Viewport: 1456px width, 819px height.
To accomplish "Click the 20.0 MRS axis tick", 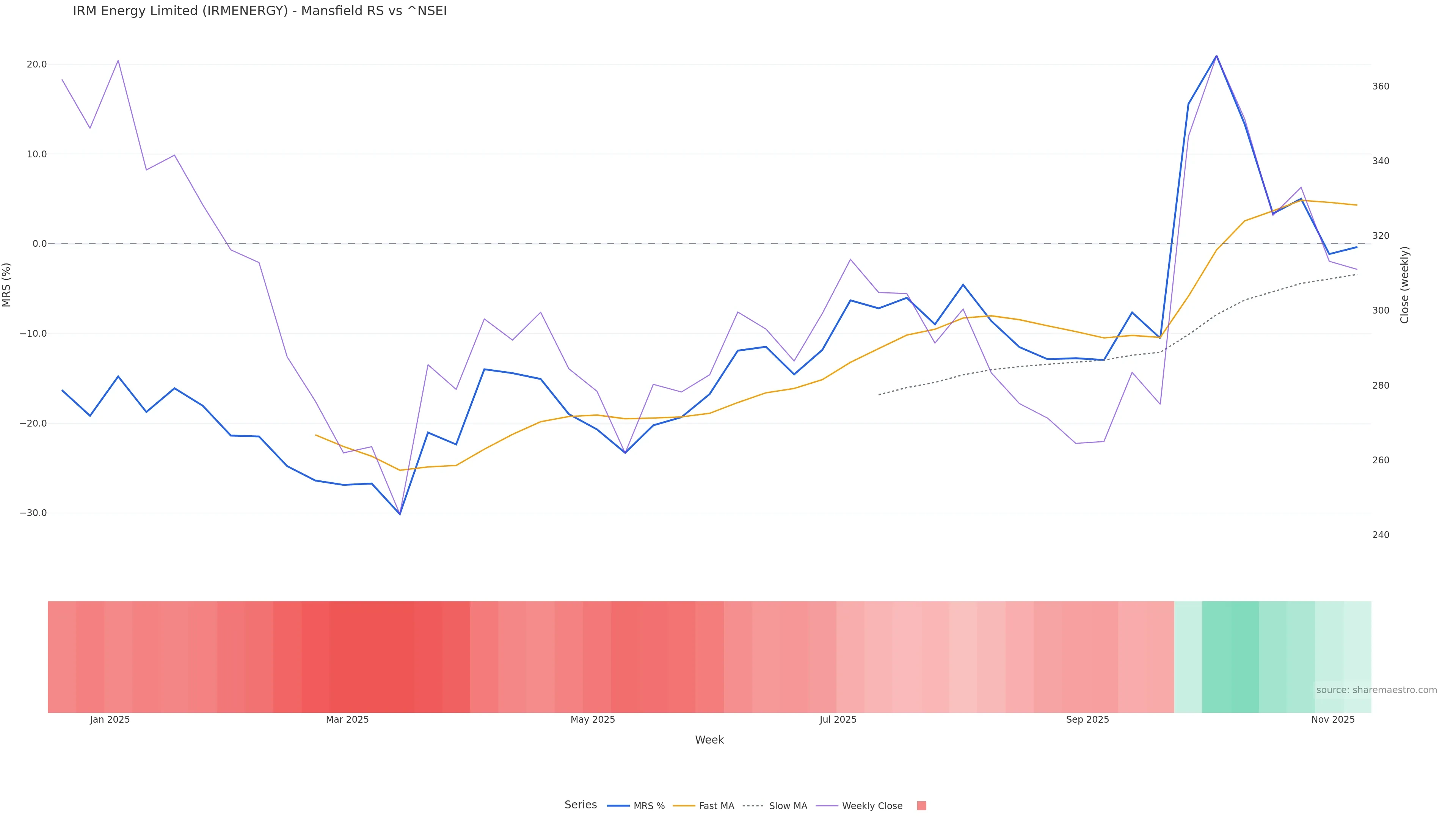I will pyautogui.click(x=37, y=64).
